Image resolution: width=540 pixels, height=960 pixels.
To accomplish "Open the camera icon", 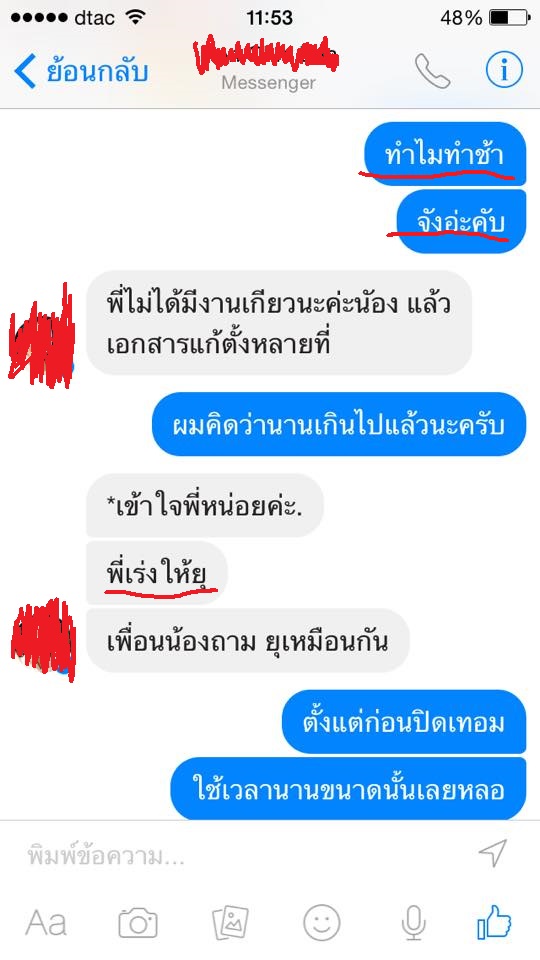I will 138,922.
